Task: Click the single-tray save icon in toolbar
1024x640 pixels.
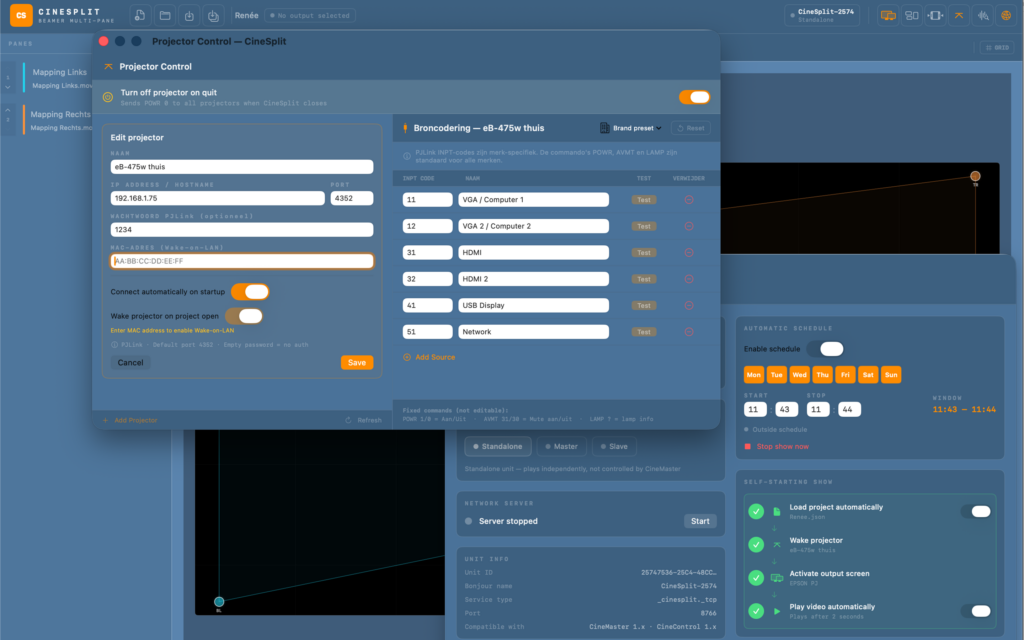Action: [189, 15]
